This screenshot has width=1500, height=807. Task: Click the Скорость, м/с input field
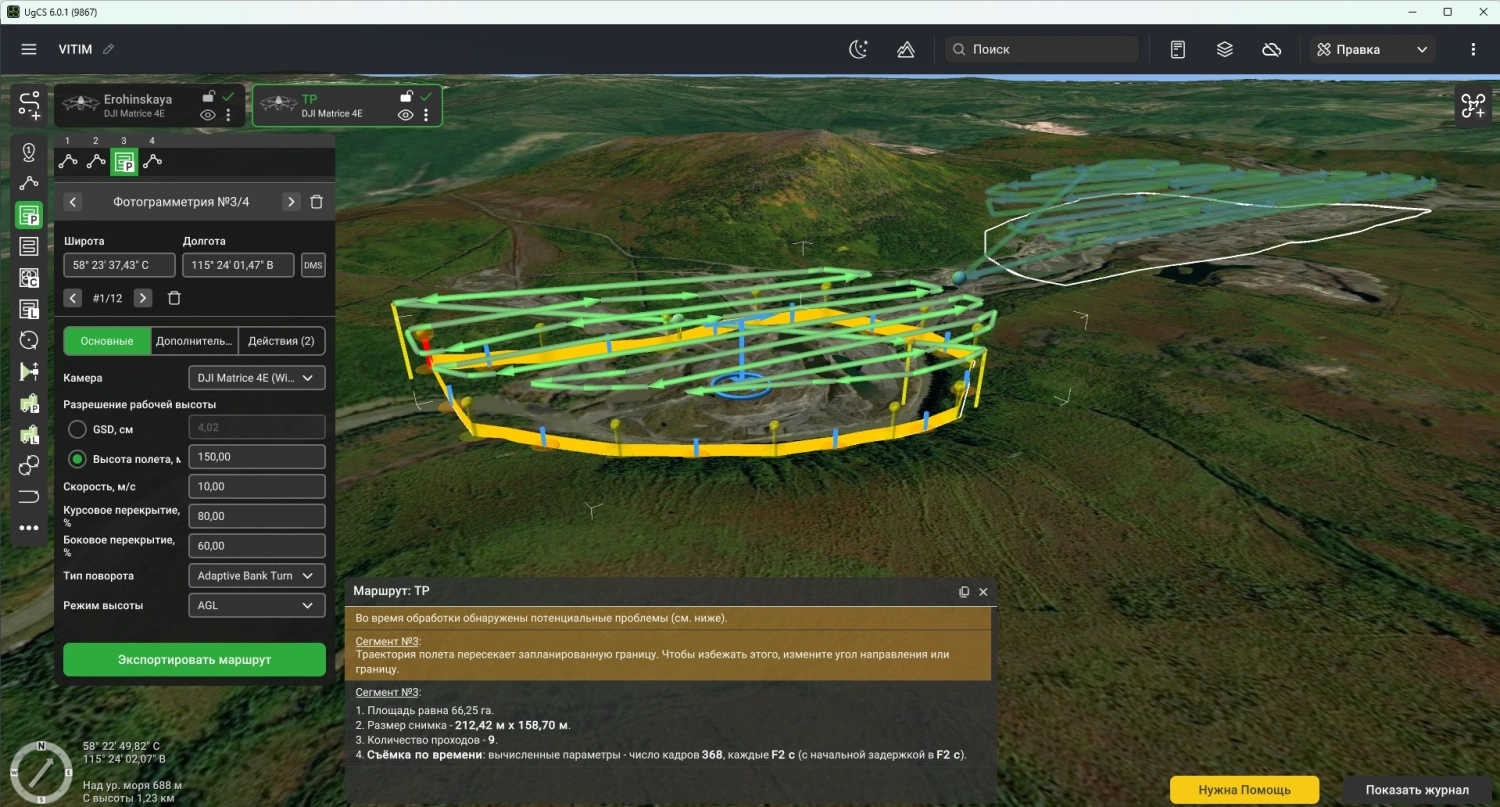click(257, 487)
